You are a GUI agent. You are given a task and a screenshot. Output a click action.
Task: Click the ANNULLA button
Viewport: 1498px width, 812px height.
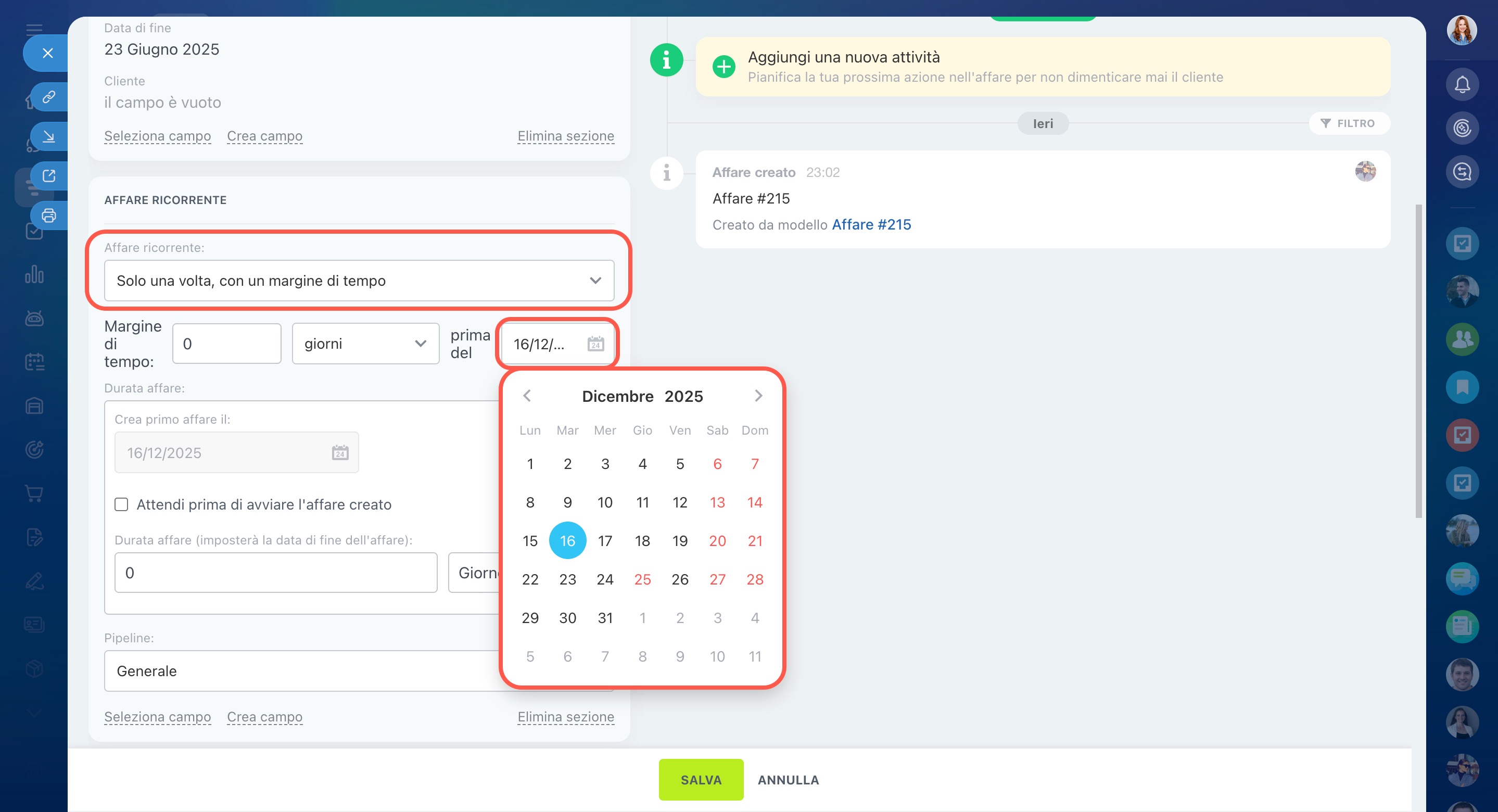(788, 779)
